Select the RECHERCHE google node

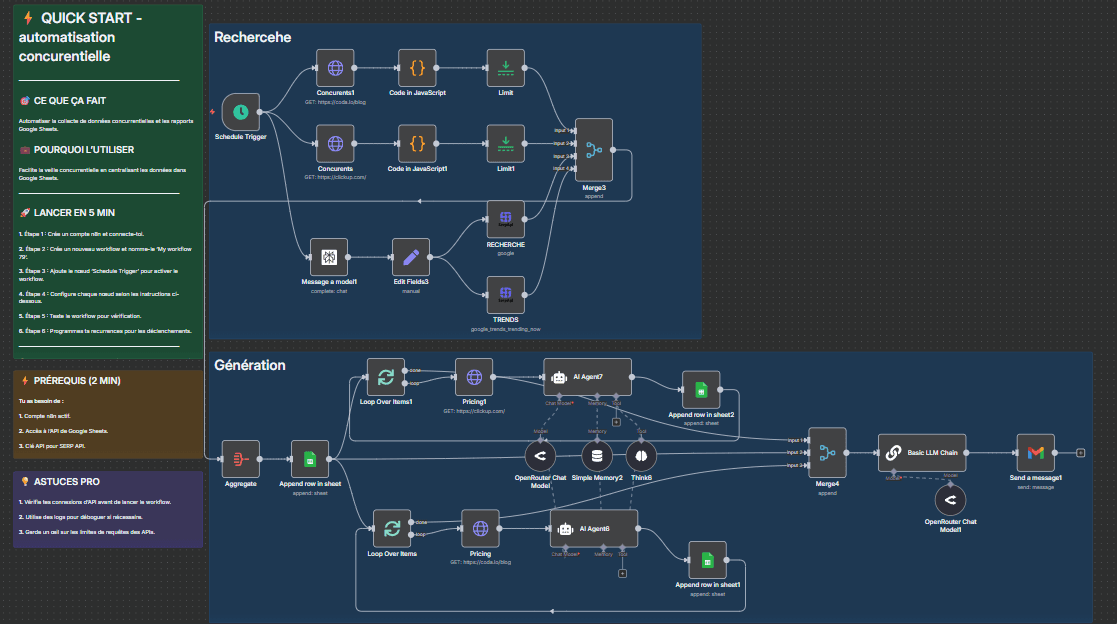click(x=506, y=219)
